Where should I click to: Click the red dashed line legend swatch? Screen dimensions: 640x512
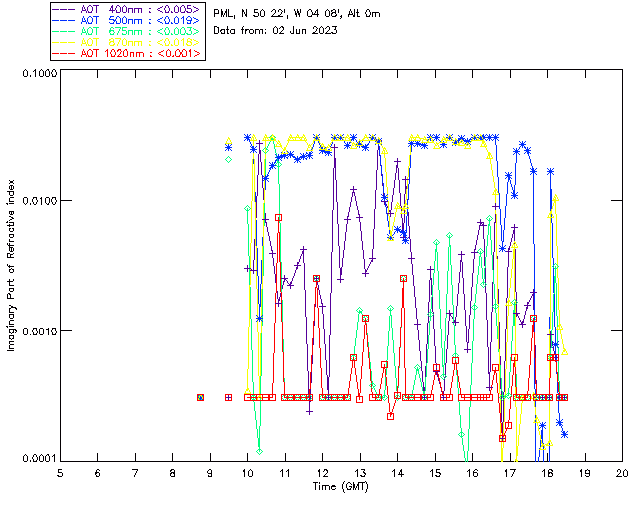tap(64, 53)
